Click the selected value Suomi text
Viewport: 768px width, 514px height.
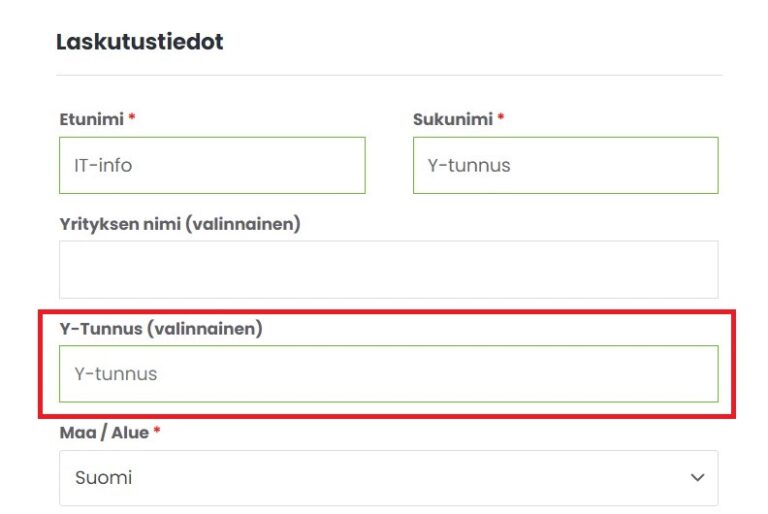click(x=104, y=478)
